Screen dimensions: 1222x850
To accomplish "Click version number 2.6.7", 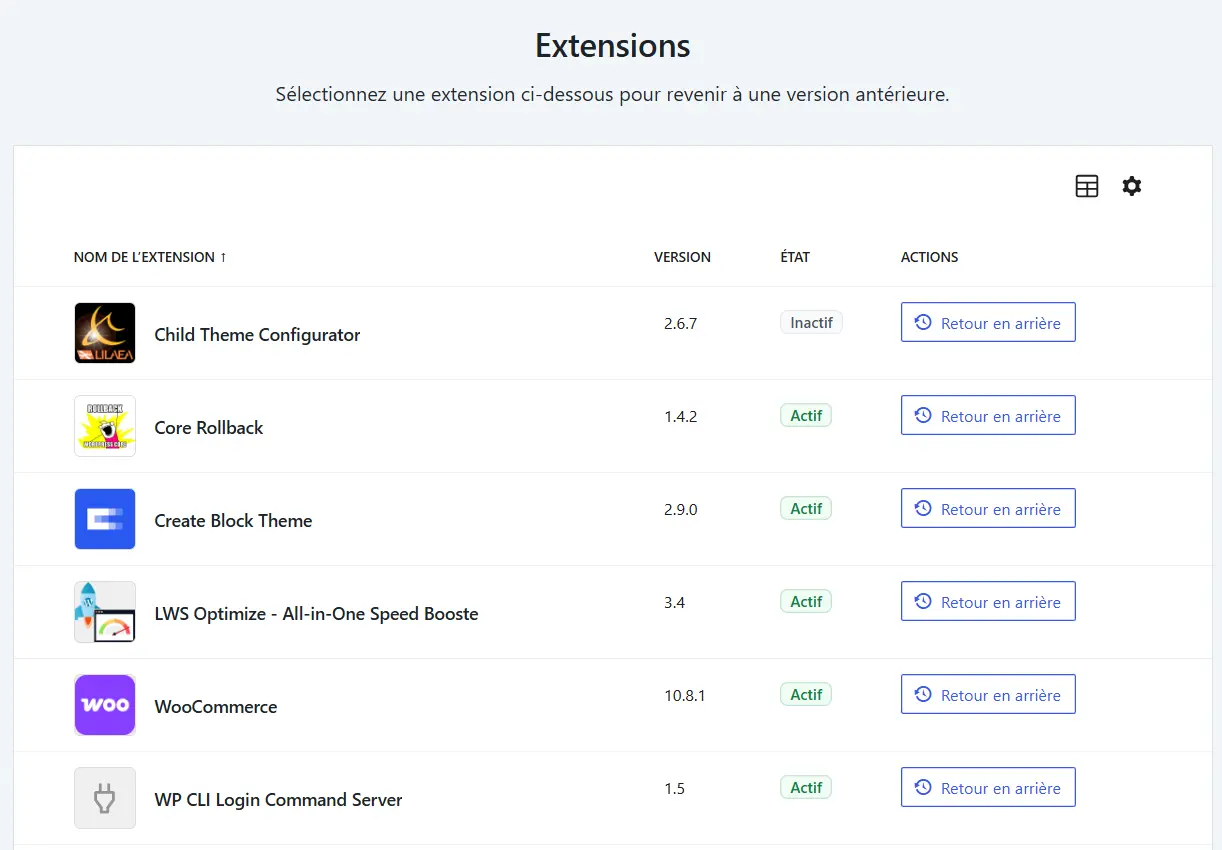I will pos(680,323).
